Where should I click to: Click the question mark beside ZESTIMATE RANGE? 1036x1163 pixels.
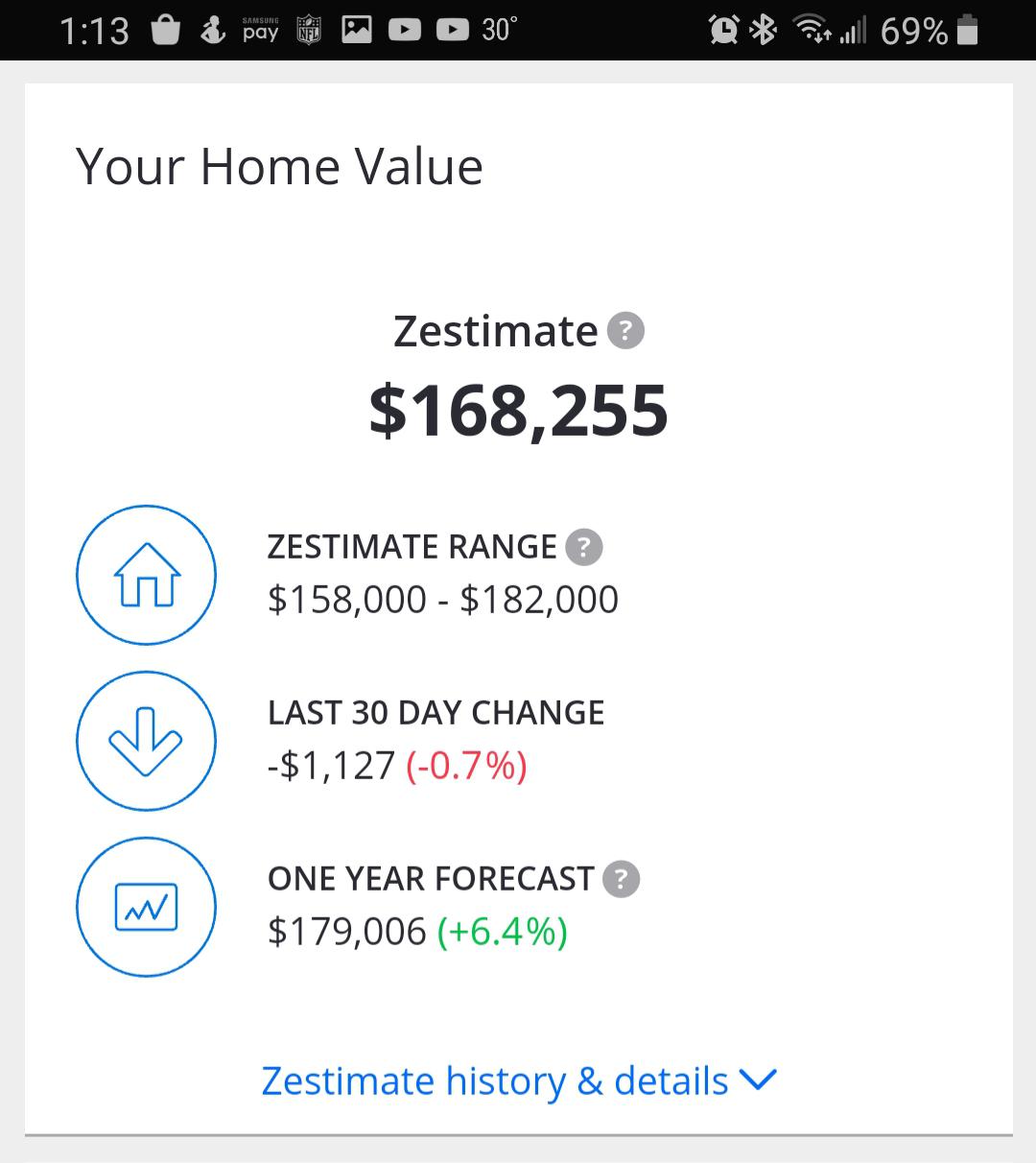click(x=583, y=547)
